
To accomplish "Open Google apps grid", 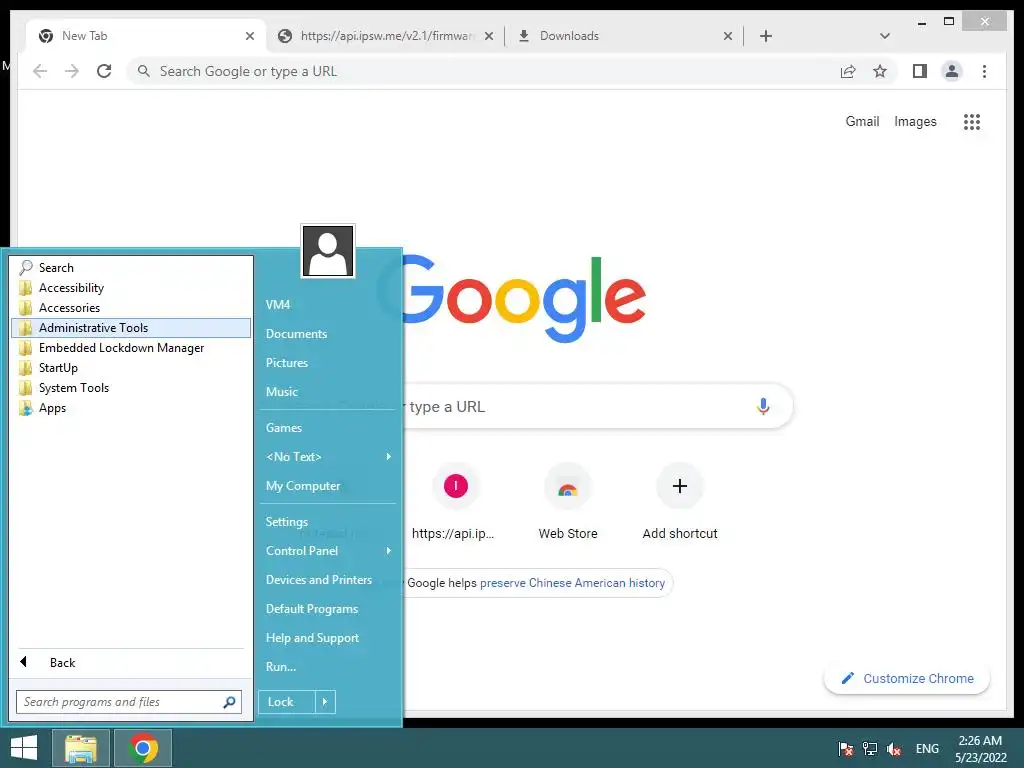I will (972, 121).
